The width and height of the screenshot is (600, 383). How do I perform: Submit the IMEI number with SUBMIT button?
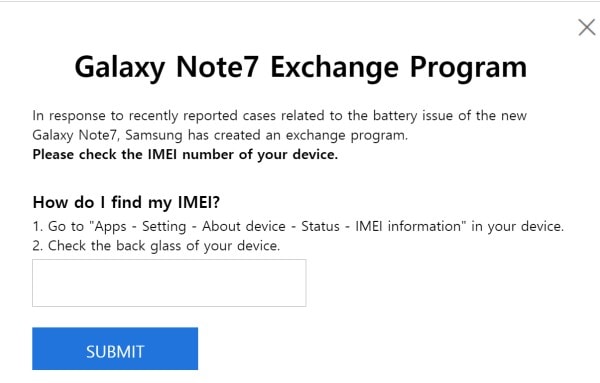[x=115, y=349]
